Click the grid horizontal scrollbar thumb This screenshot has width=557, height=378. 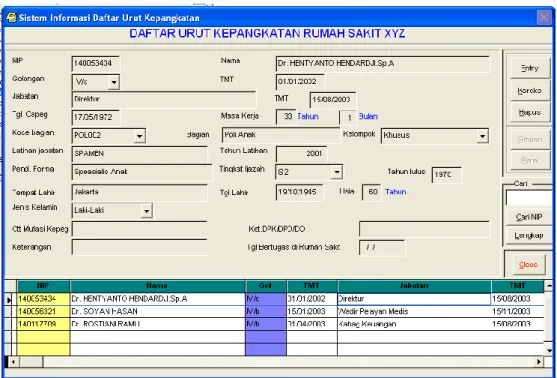[31, 362]
